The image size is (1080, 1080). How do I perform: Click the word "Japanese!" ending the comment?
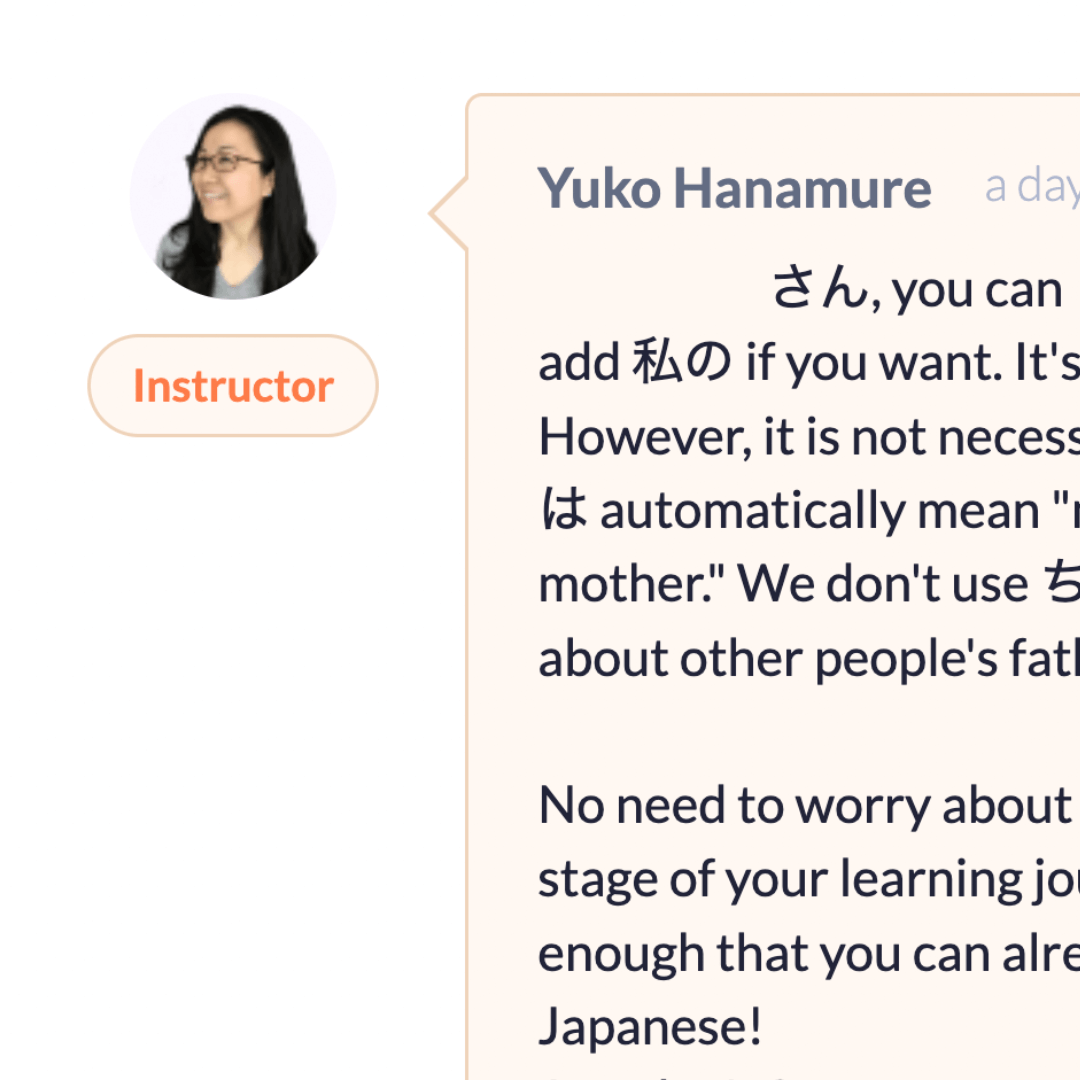point(650,1027)
